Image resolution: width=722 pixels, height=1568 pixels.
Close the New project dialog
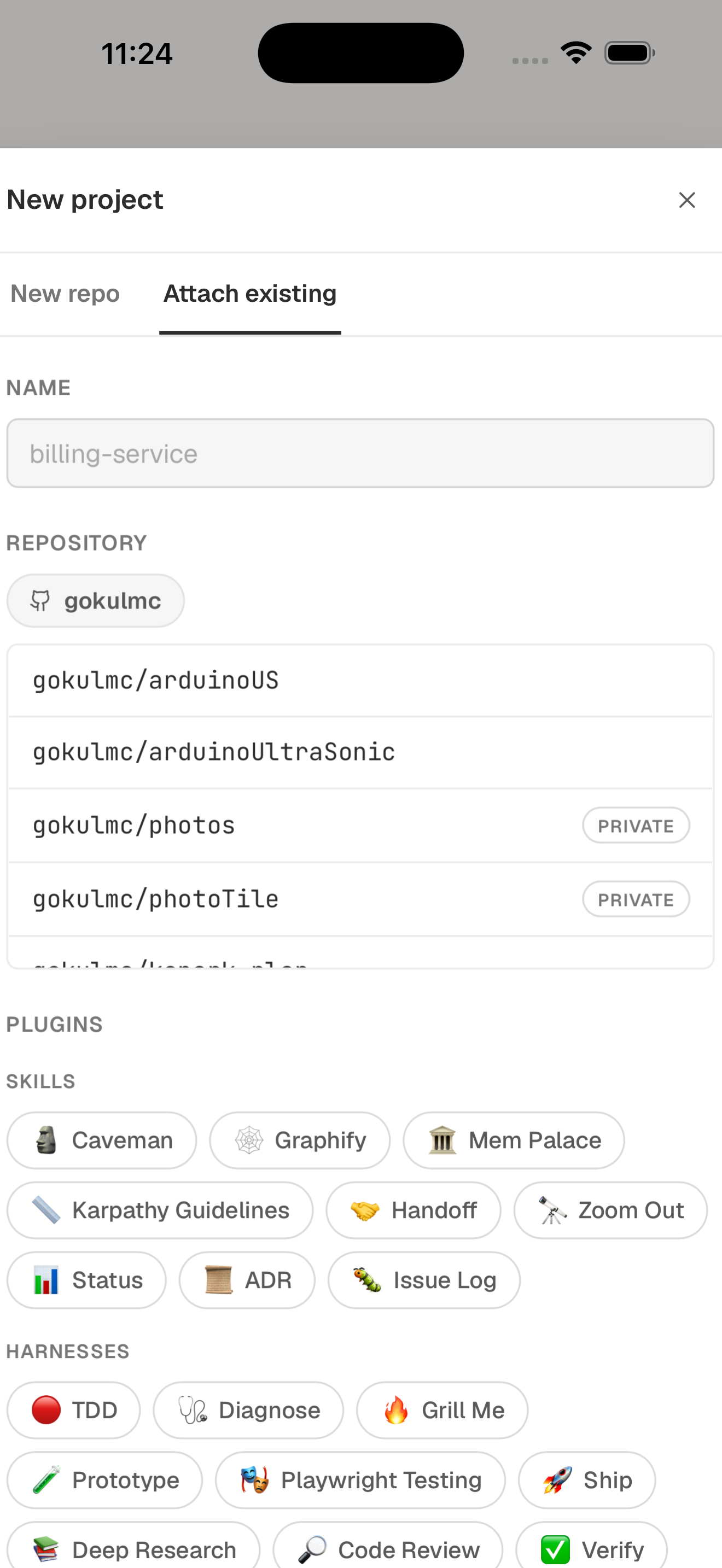pos(686,200)
